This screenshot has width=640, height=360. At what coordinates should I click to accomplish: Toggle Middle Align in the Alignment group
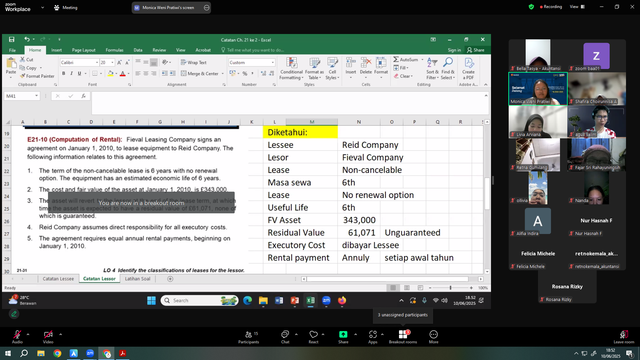coord(146,62)
